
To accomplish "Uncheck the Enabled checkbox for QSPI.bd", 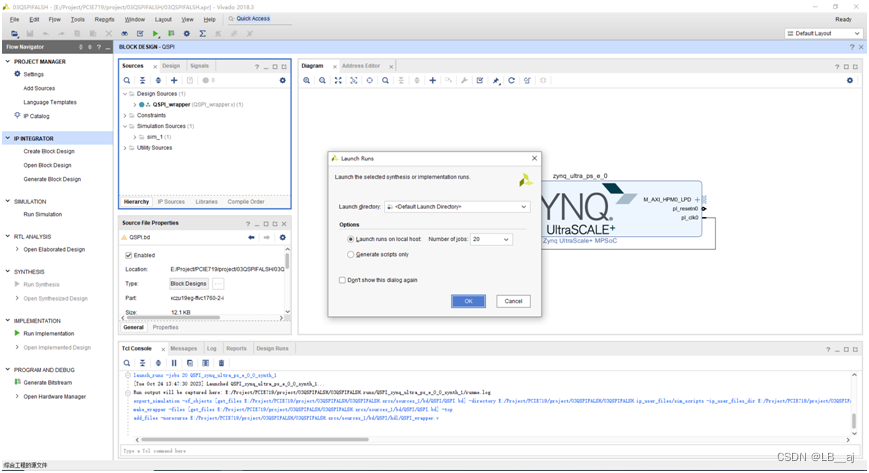I will click(129, 255).
